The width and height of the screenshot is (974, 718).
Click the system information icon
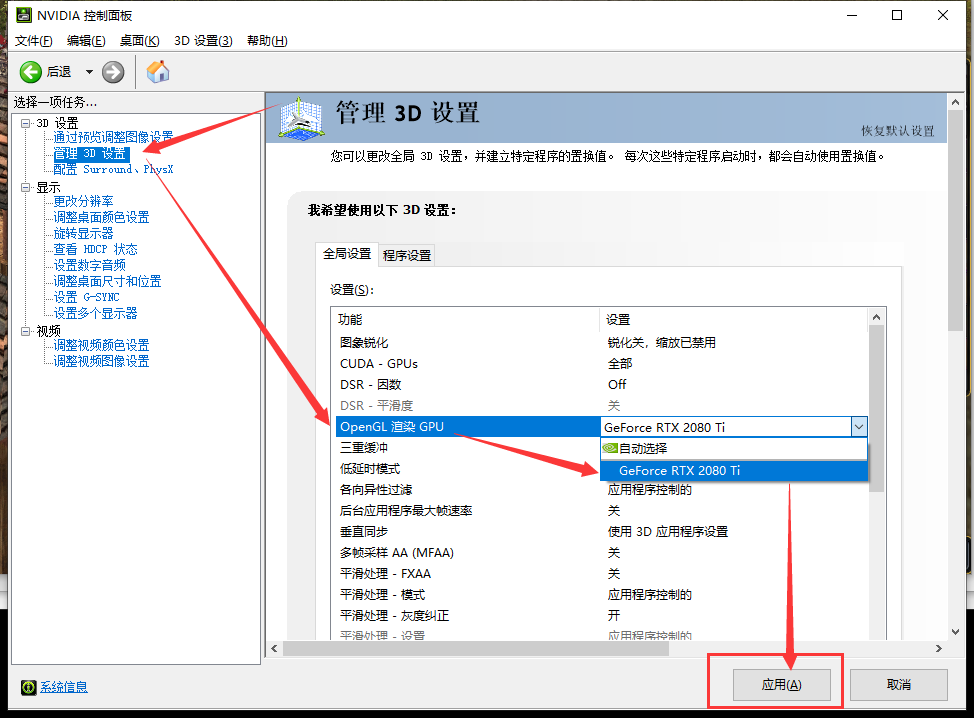click(x=29, y=687)
